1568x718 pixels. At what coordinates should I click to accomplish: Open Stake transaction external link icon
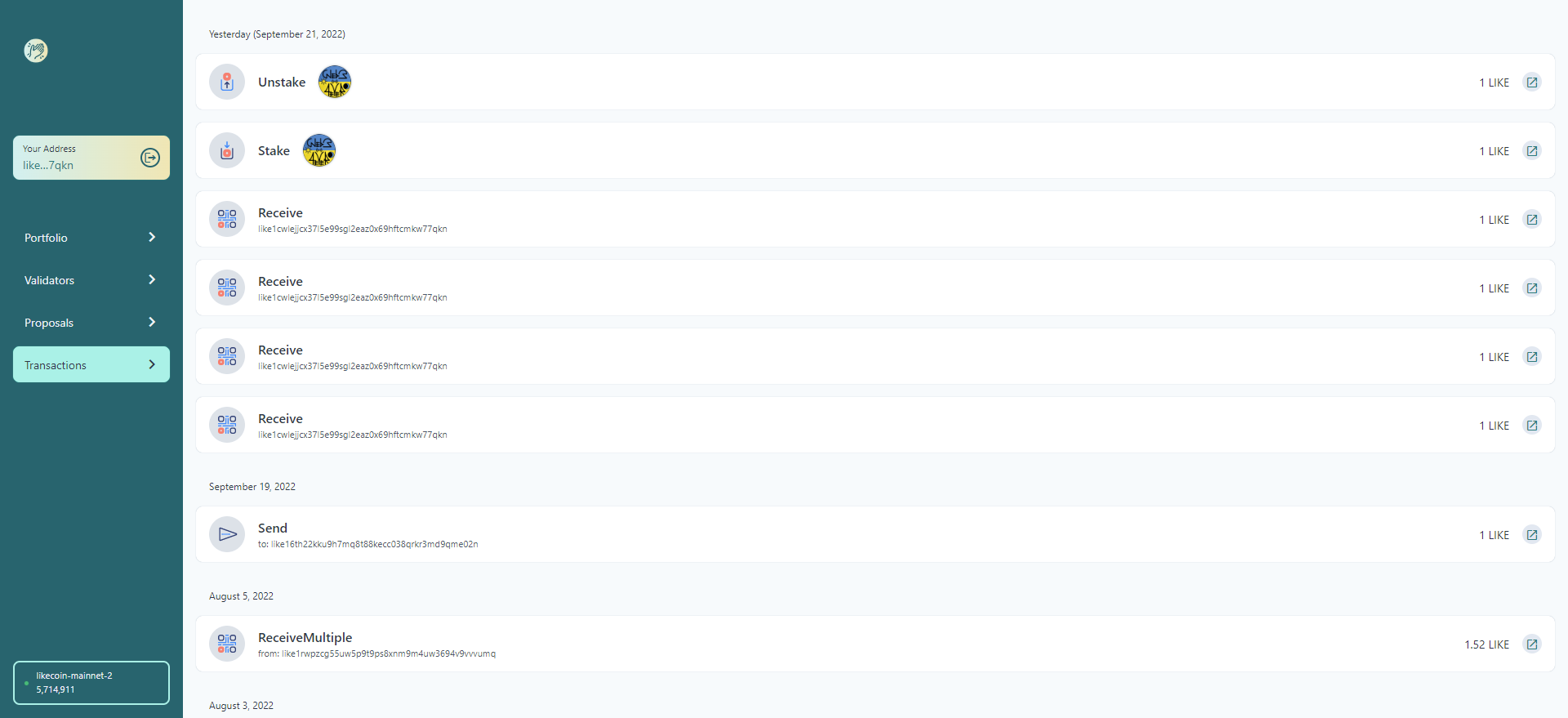[1532, 151]
